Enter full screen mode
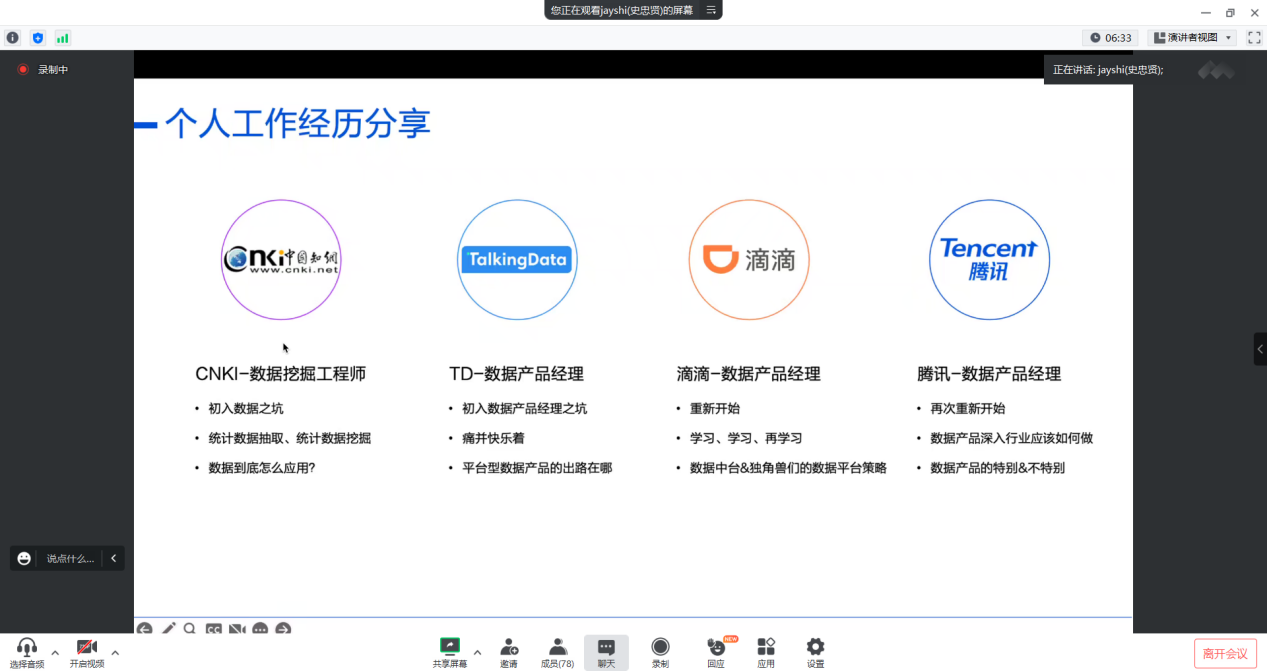This screenshot has width=1267, height=671. coord(1254,38)
